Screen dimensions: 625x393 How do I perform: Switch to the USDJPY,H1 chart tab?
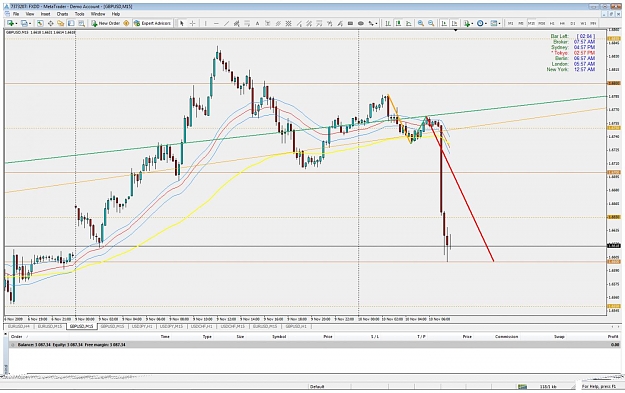(142, 326)
